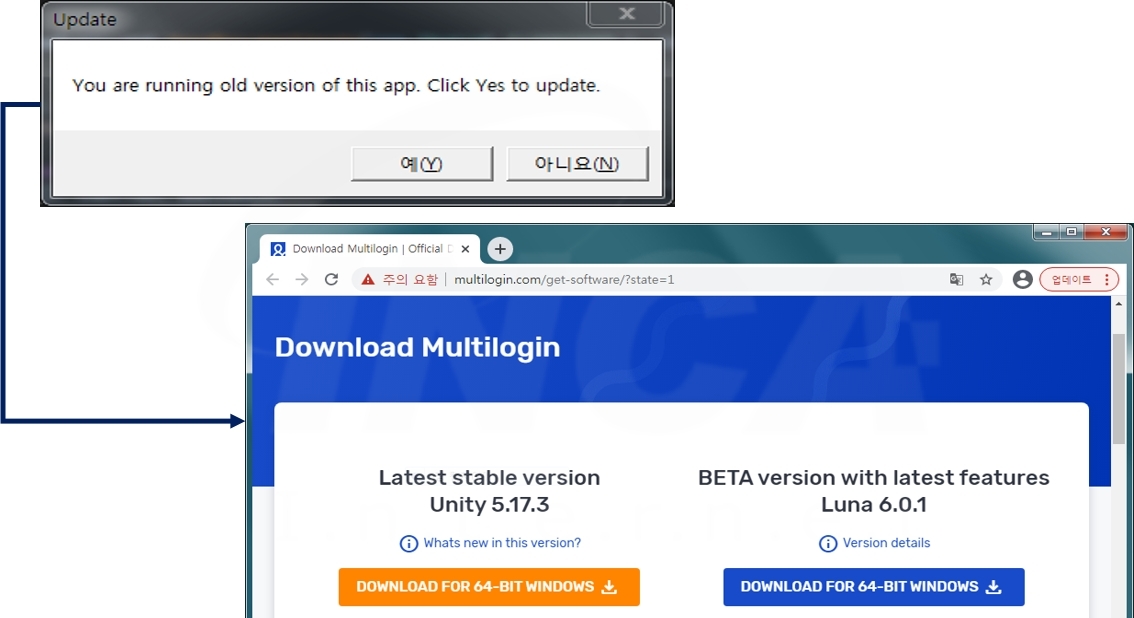Click the 예(Y) button in Update dialog
1134x618 pixels.
click(422, 163)
